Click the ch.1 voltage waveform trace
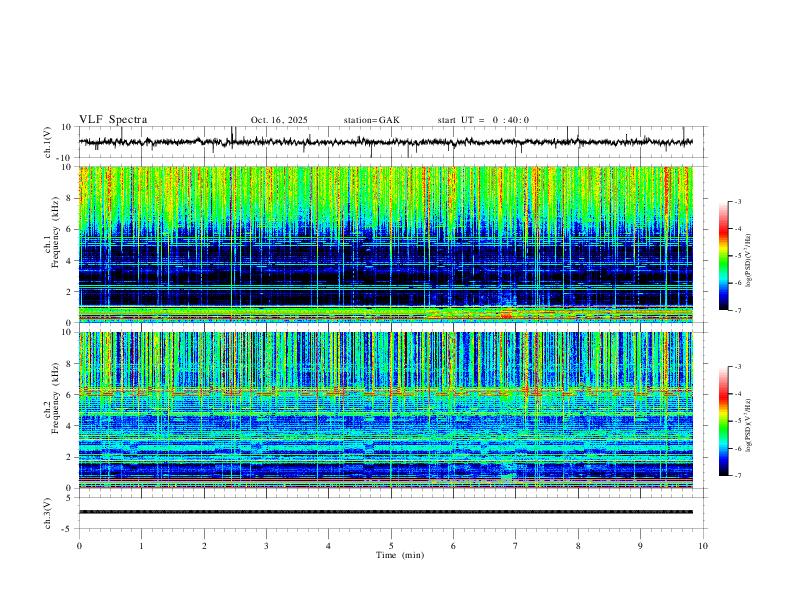 pyautogui.click(x=386, y=142)
